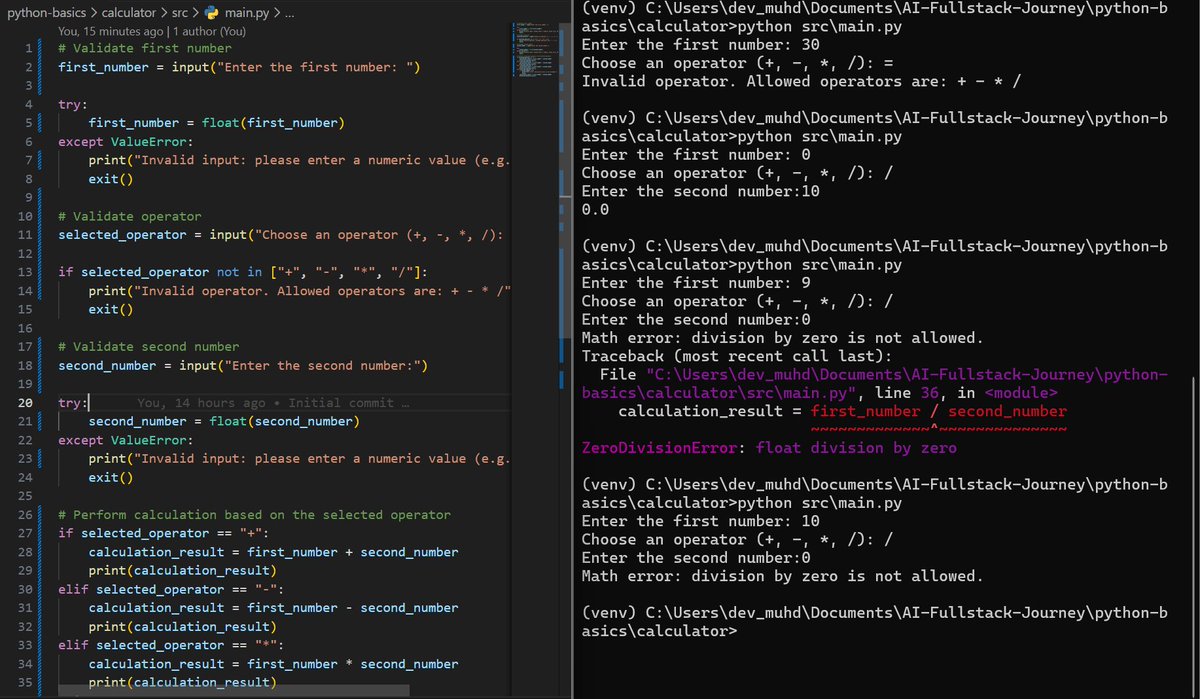Click the '# Validate first number' comment
The width and height of the screenshot is (1200, 699).
pos(144,48)
